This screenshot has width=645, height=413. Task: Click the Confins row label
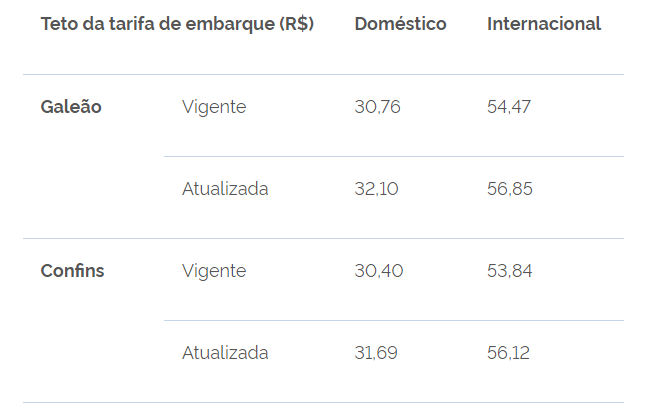[72, 271]
